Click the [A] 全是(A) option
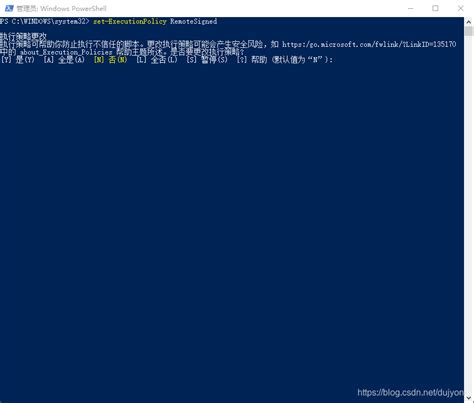The image size is (474, 403). (64, 60)
